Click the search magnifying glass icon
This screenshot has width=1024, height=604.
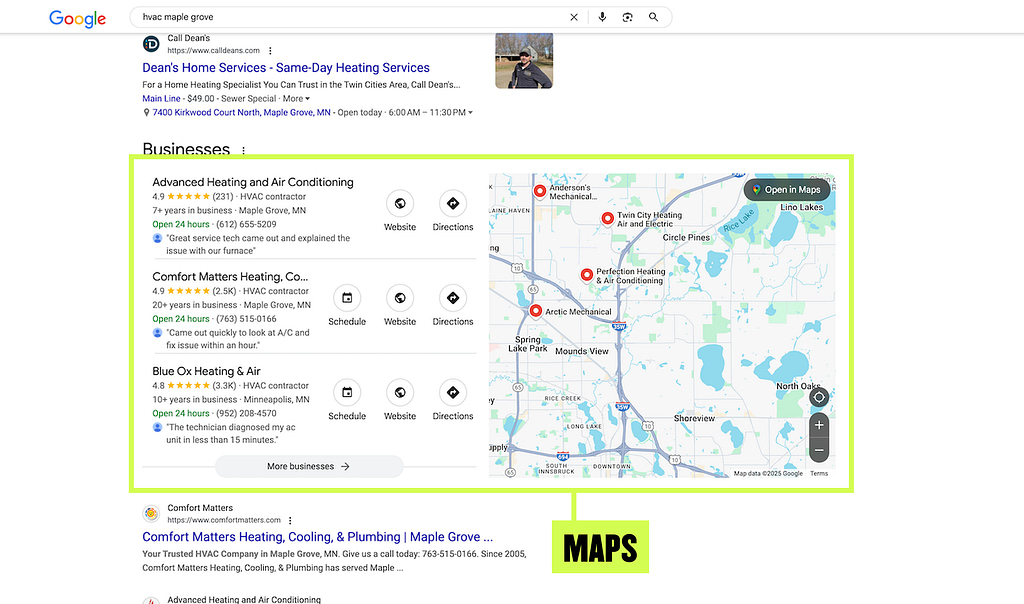[652, 17]
